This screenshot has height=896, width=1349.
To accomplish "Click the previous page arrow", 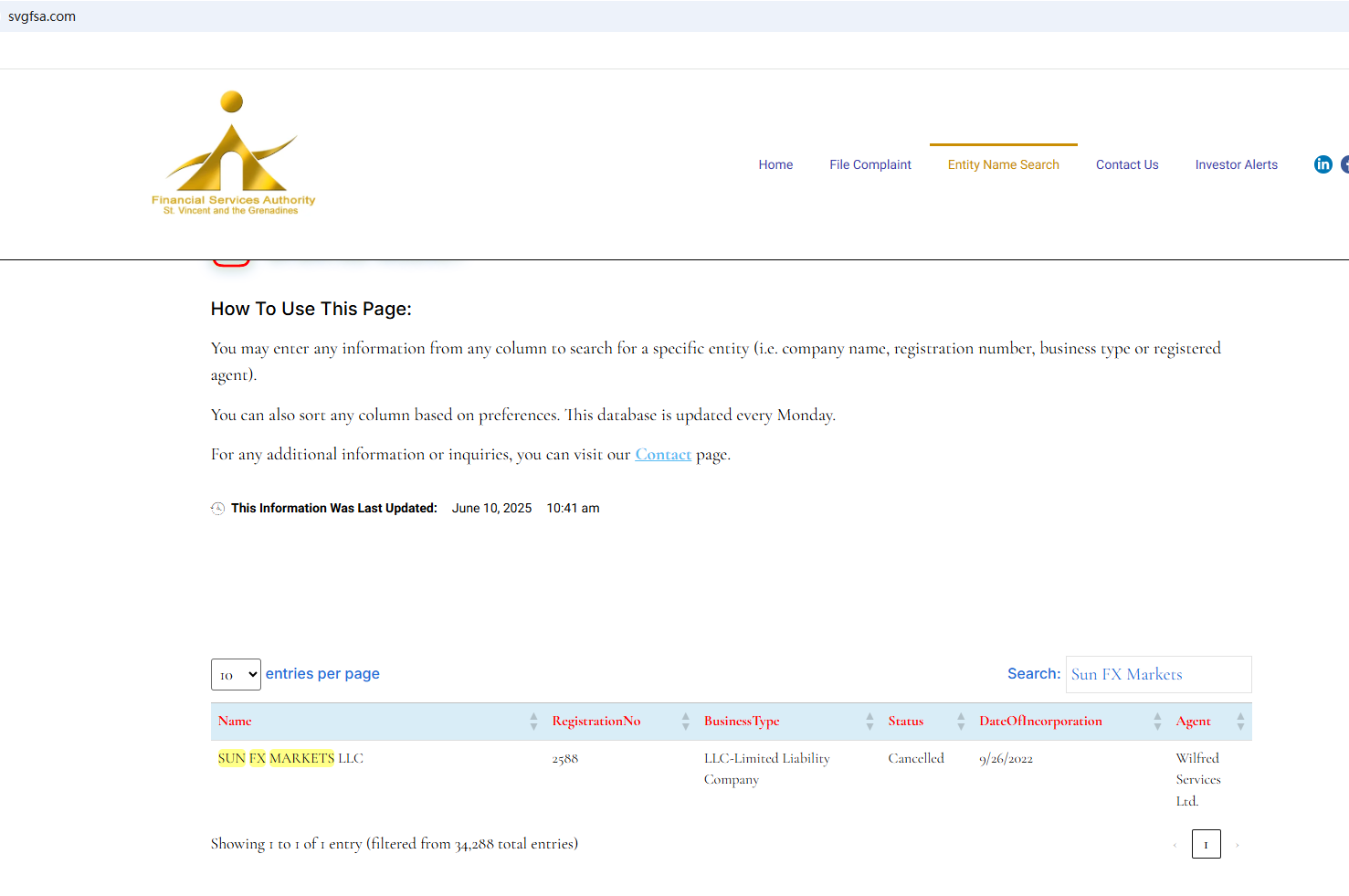I will click(x=1175, y=845).
